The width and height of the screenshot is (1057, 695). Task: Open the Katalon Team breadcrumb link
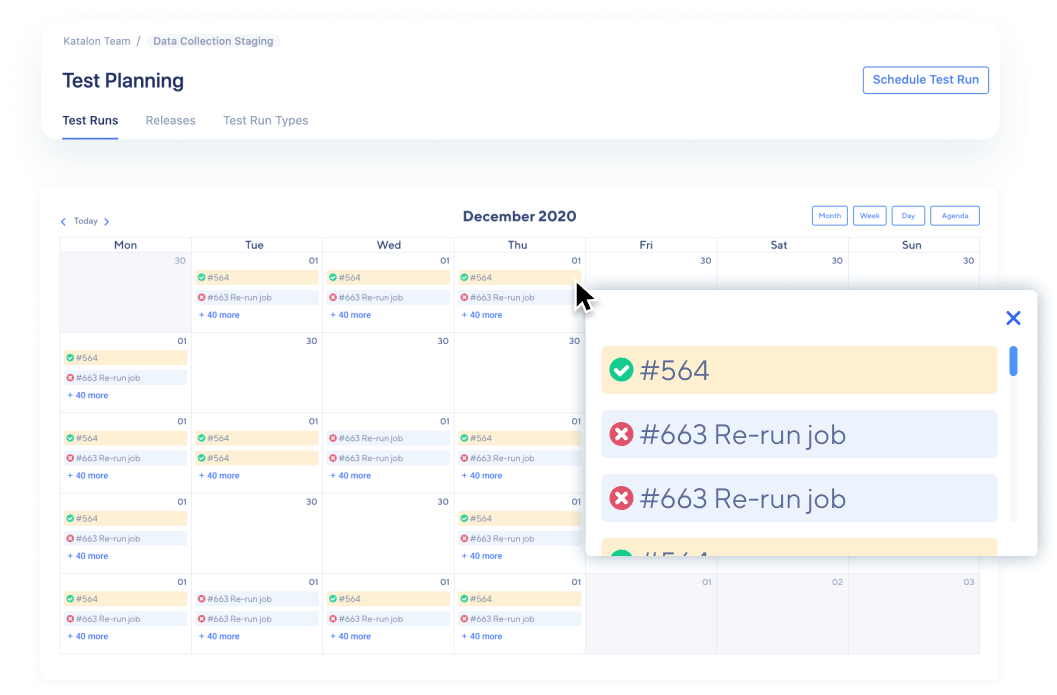(x=96, y=41)
